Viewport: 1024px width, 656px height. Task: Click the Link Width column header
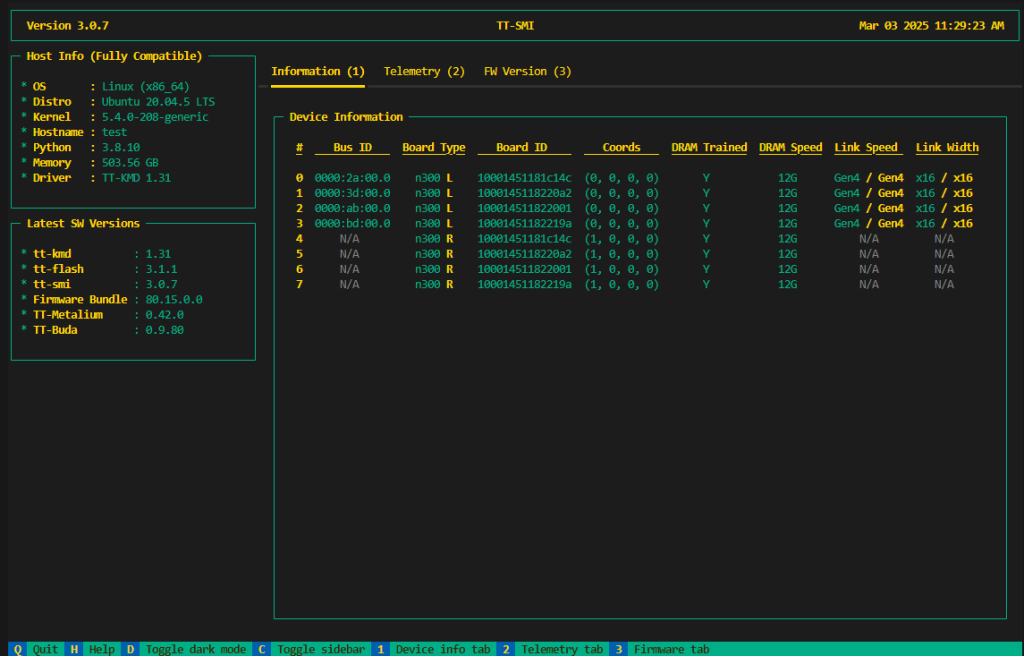click(x=946, y=147)
